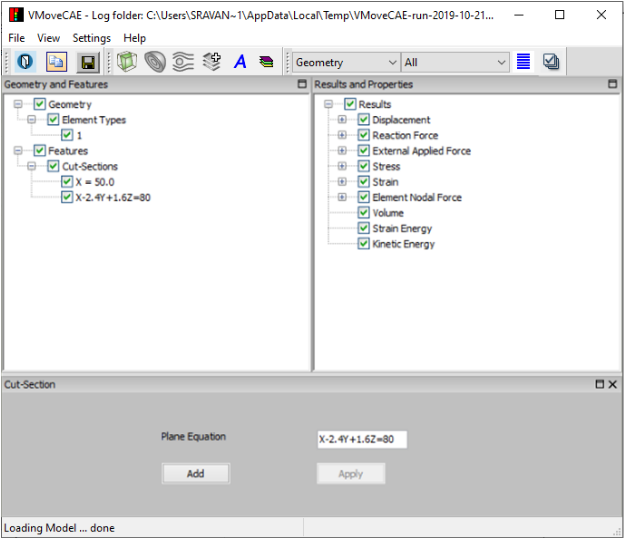Toggle the Strain checkbox

(x=363, y=182)
